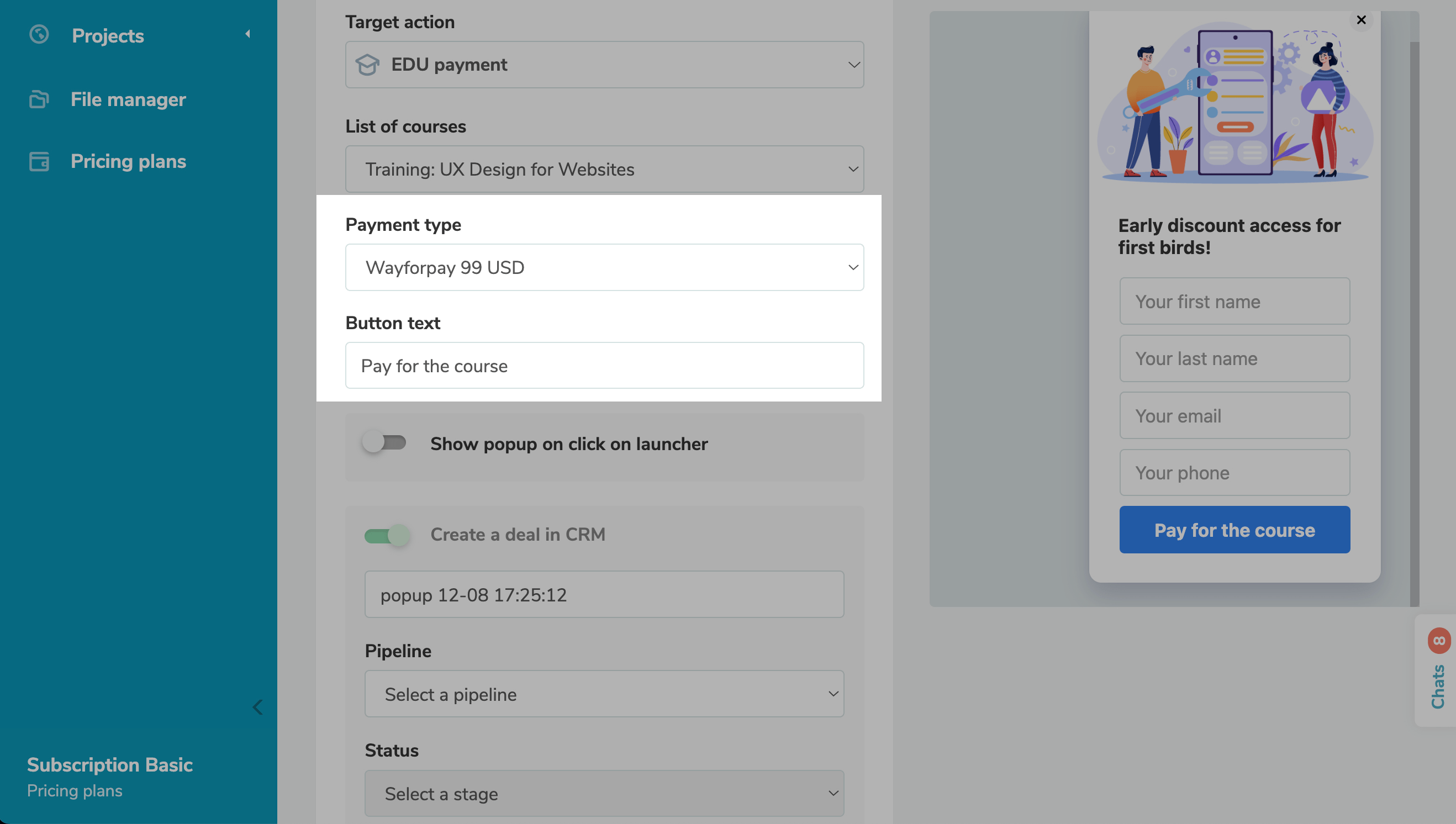Close the popup preview with the X
Image resolution: width=1456 pixels, height=824 pixels.
[x=1361, y=20]
